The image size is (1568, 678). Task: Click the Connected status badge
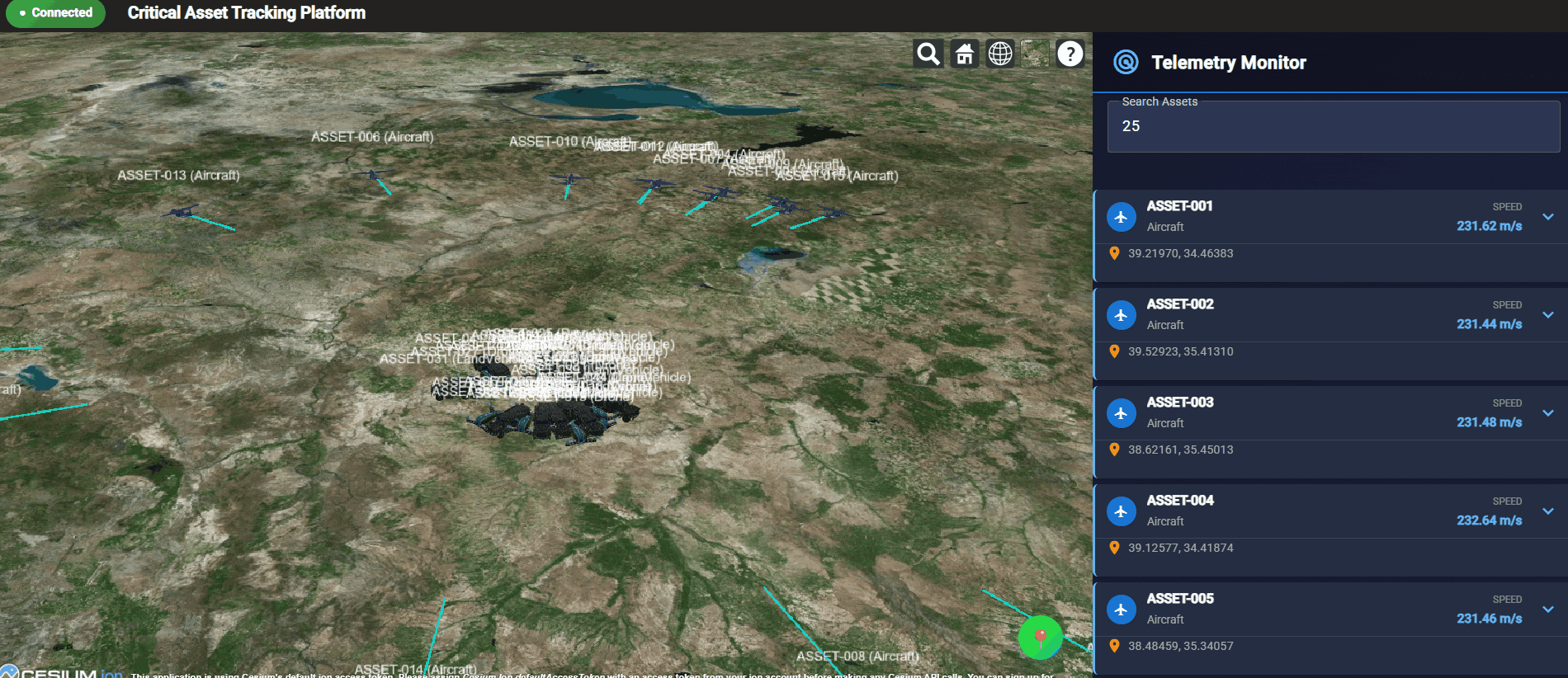tap(55, 13)
